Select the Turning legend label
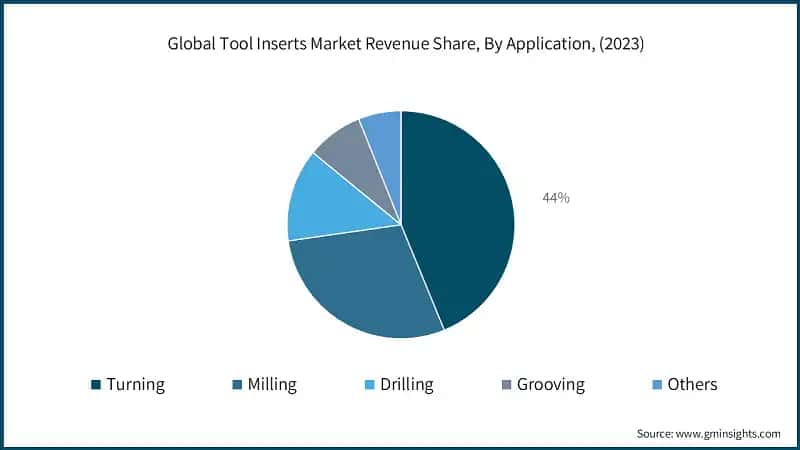 pos(136,385)
